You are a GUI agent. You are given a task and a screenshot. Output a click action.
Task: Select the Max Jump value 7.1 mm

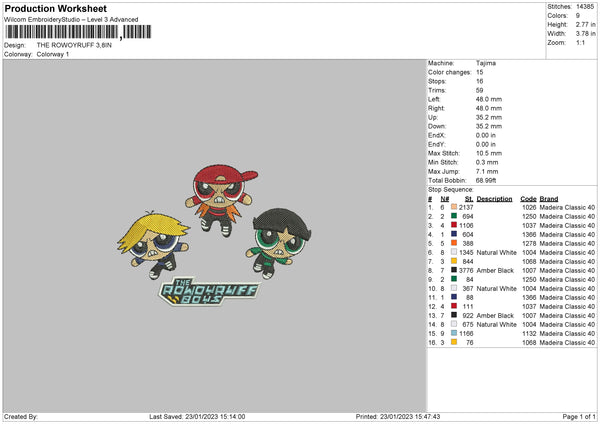click(487, 171)
